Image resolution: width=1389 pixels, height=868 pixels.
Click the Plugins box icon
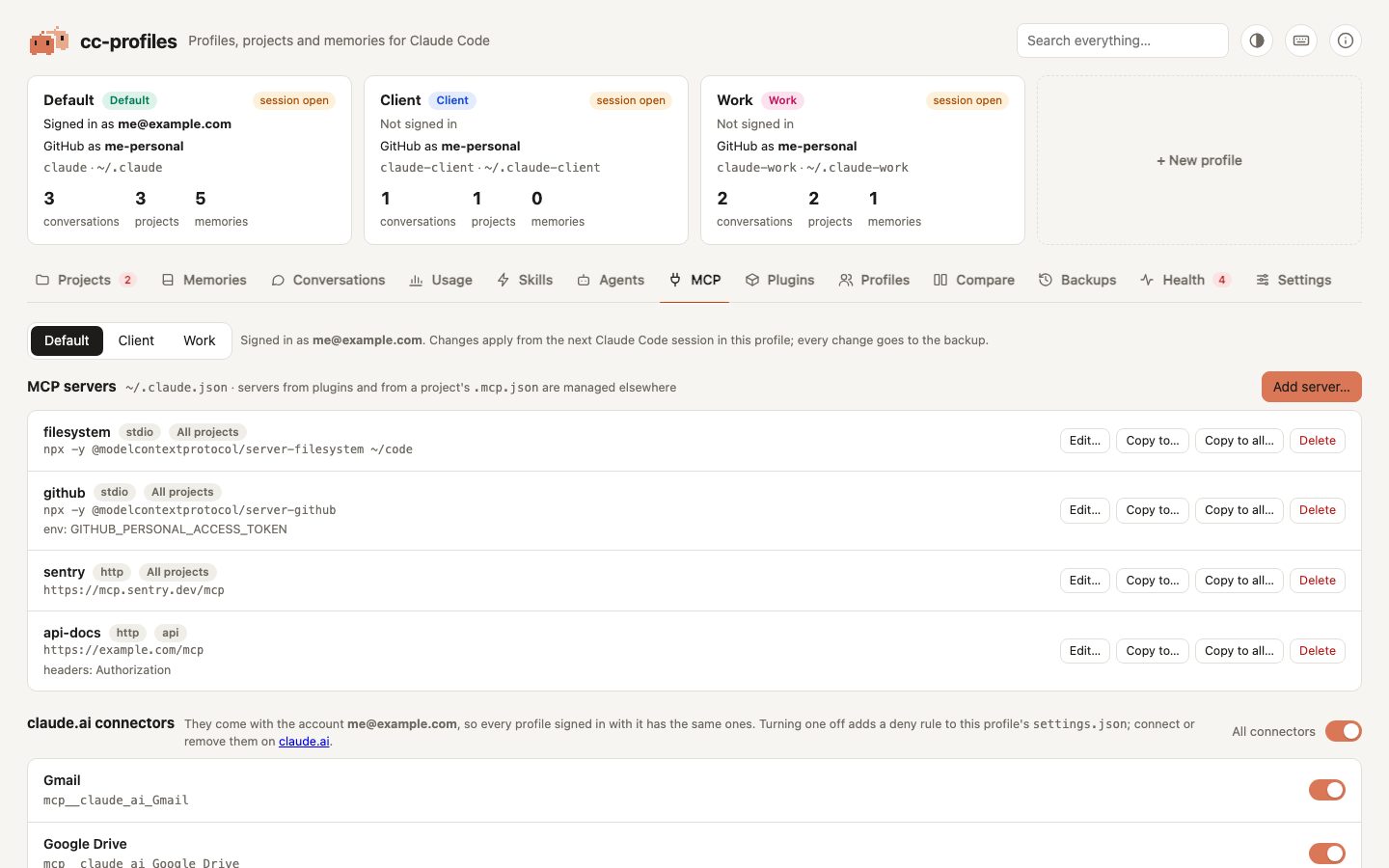click(x=752, y=280)
